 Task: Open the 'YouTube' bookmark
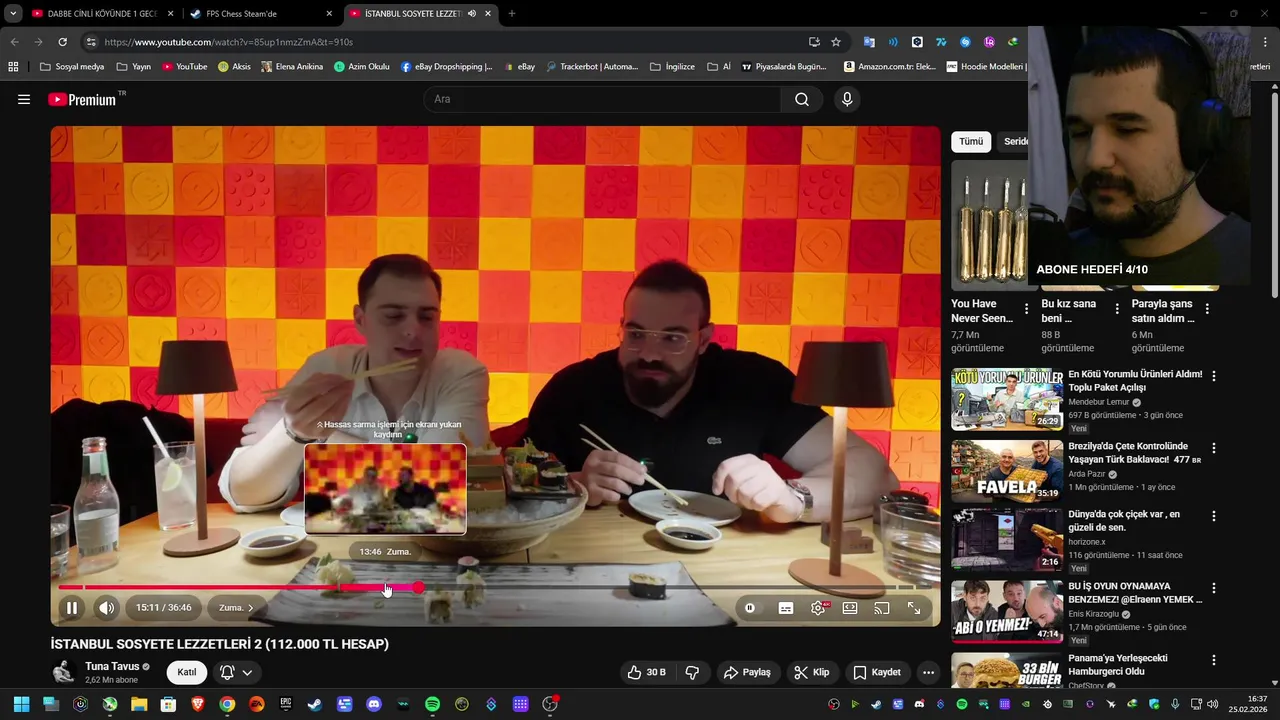tap(184, 67)
